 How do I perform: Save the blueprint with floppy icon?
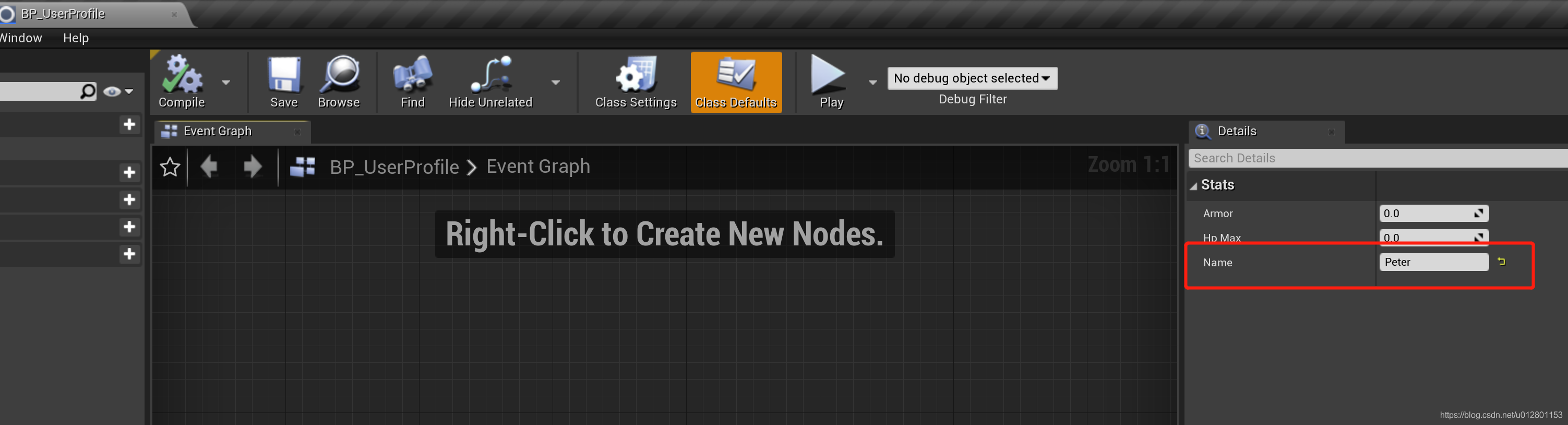pos(284,81)
